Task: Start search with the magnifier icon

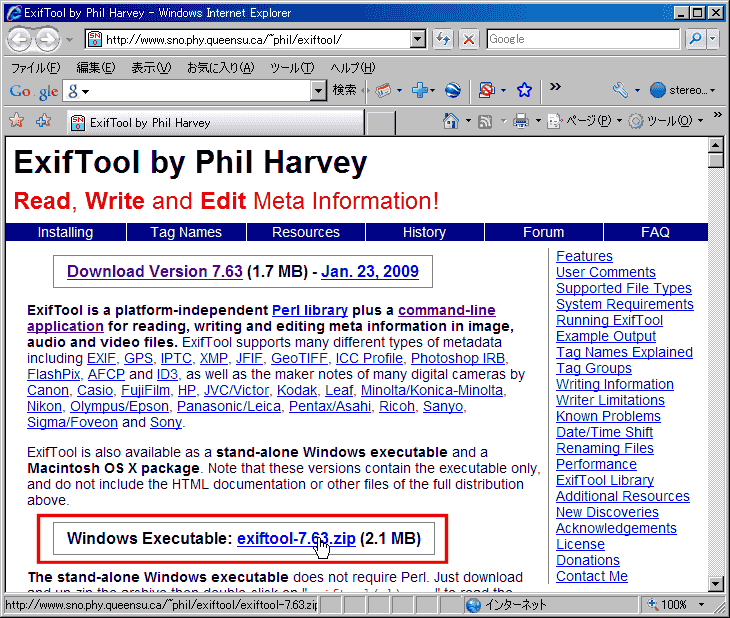Action: (x=696, y=39)
